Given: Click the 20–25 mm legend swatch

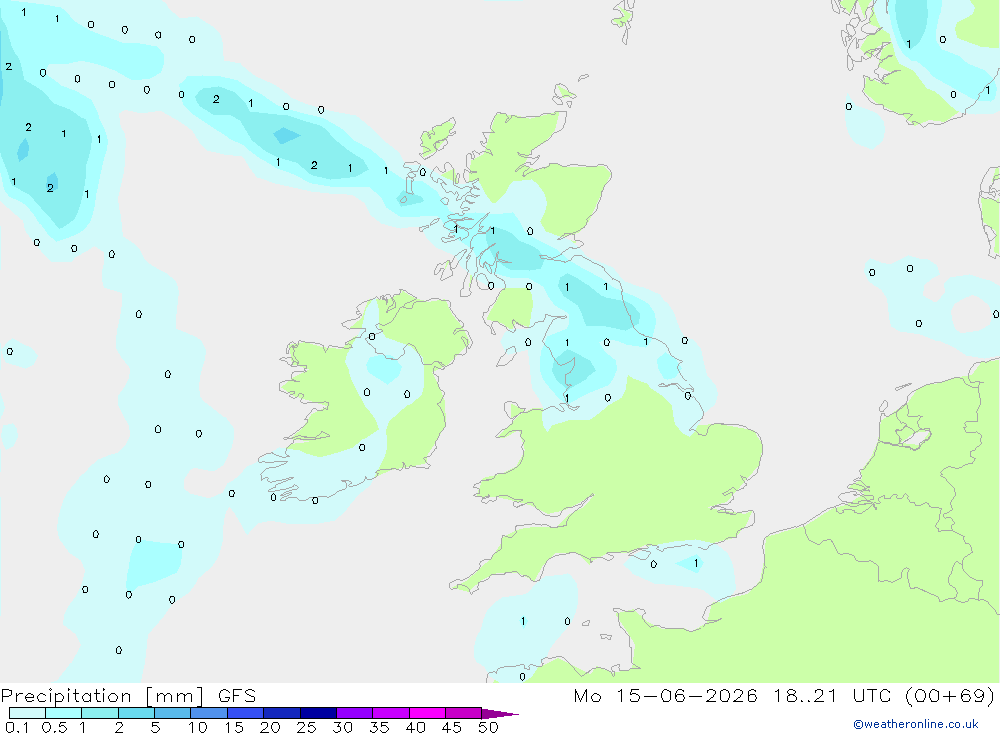Looking at the screenshot, I should 282,713.
